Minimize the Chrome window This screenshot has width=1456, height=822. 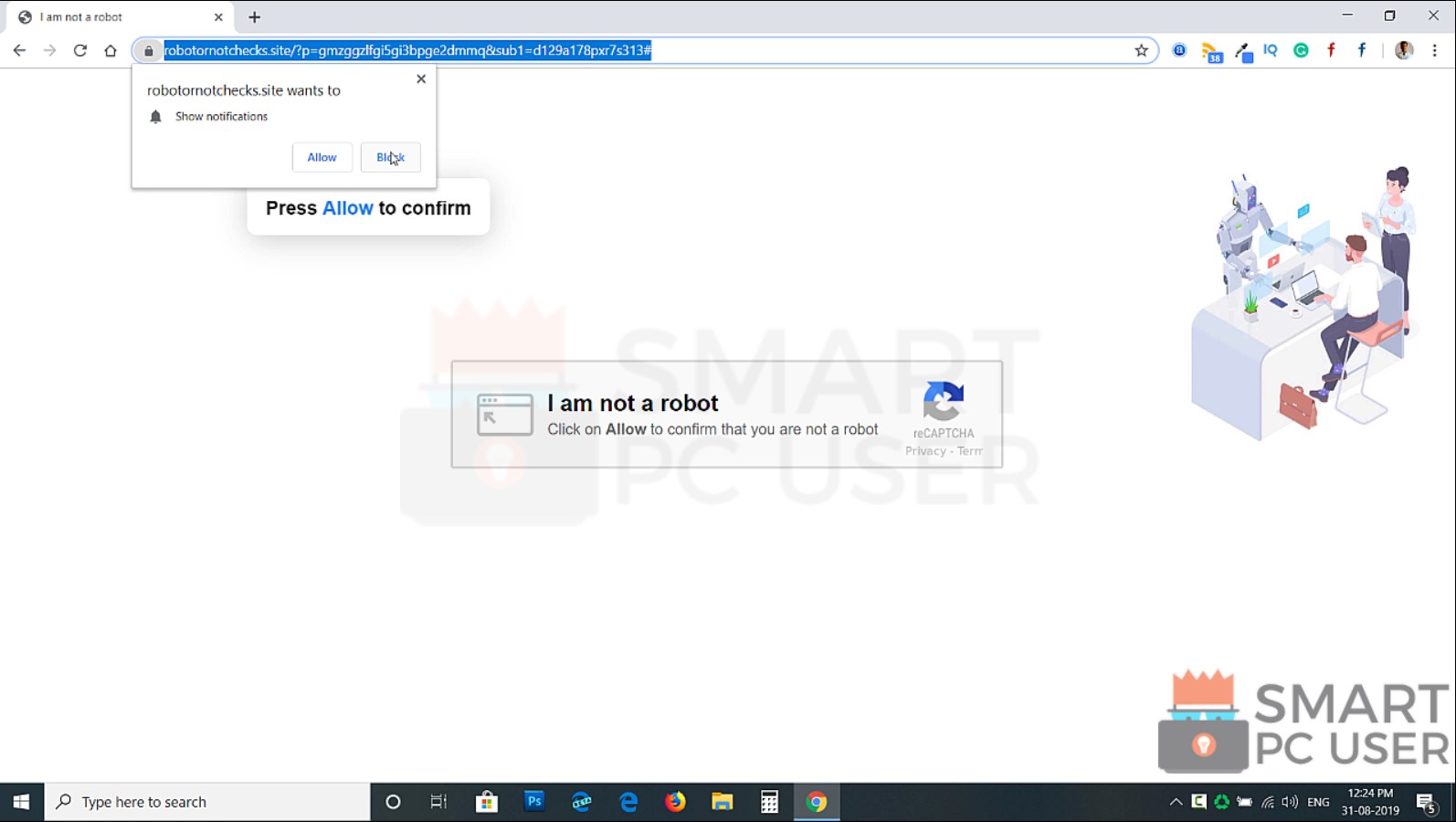pos(1347,16)
